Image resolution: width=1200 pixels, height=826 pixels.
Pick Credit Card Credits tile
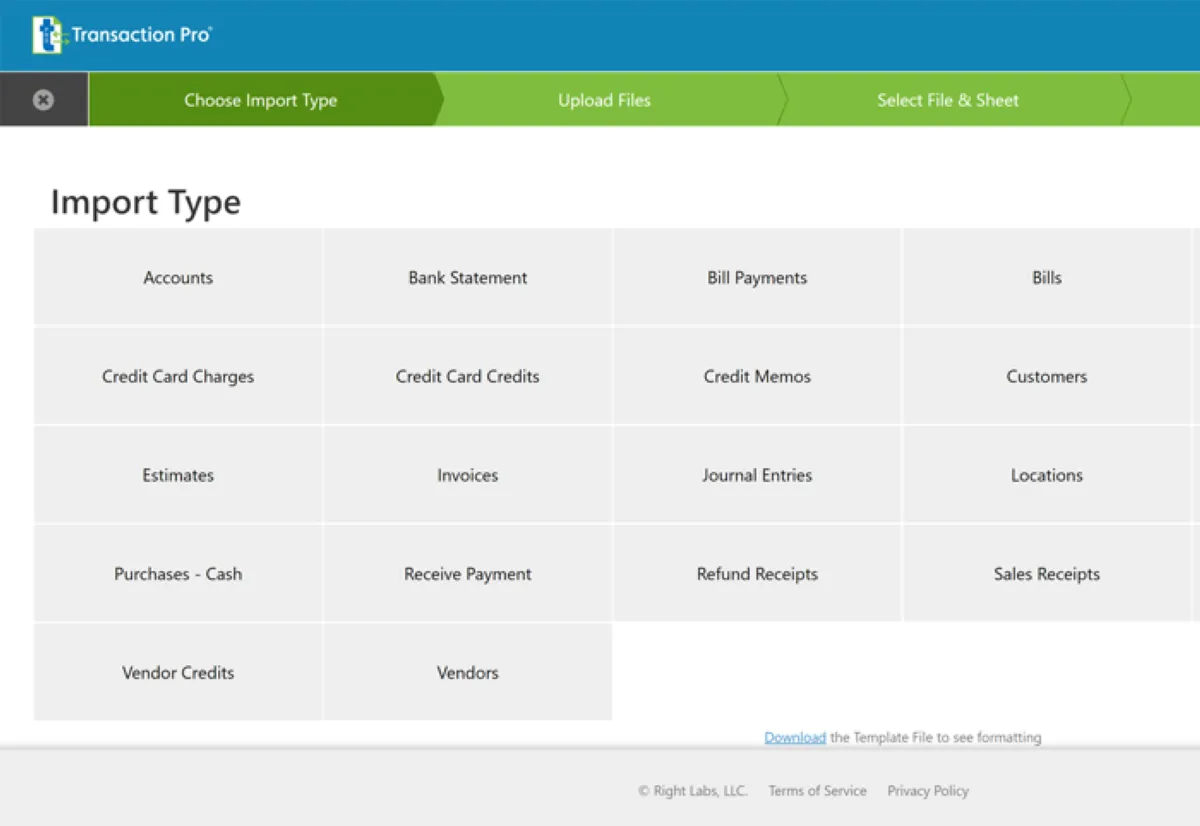click(468, 377)
